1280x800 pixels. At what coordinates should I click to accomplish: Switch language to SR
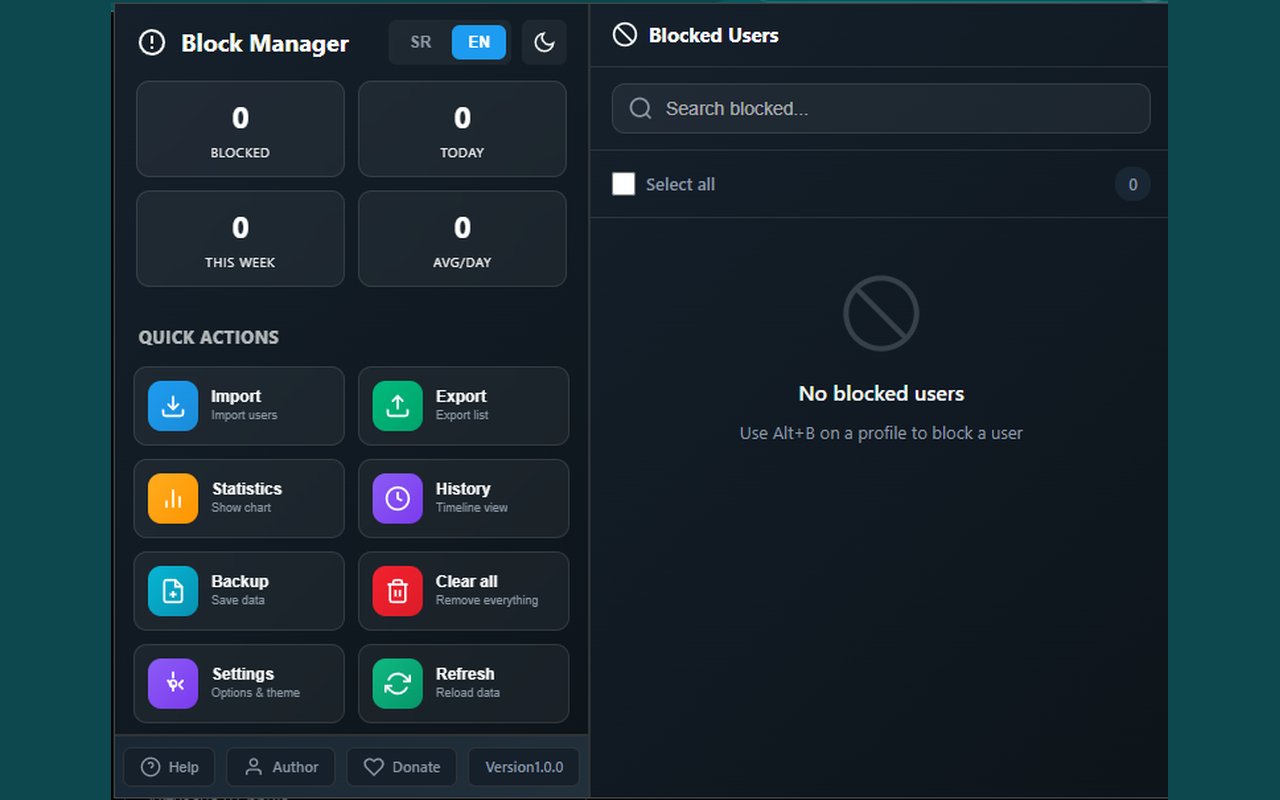coord(420,42)
